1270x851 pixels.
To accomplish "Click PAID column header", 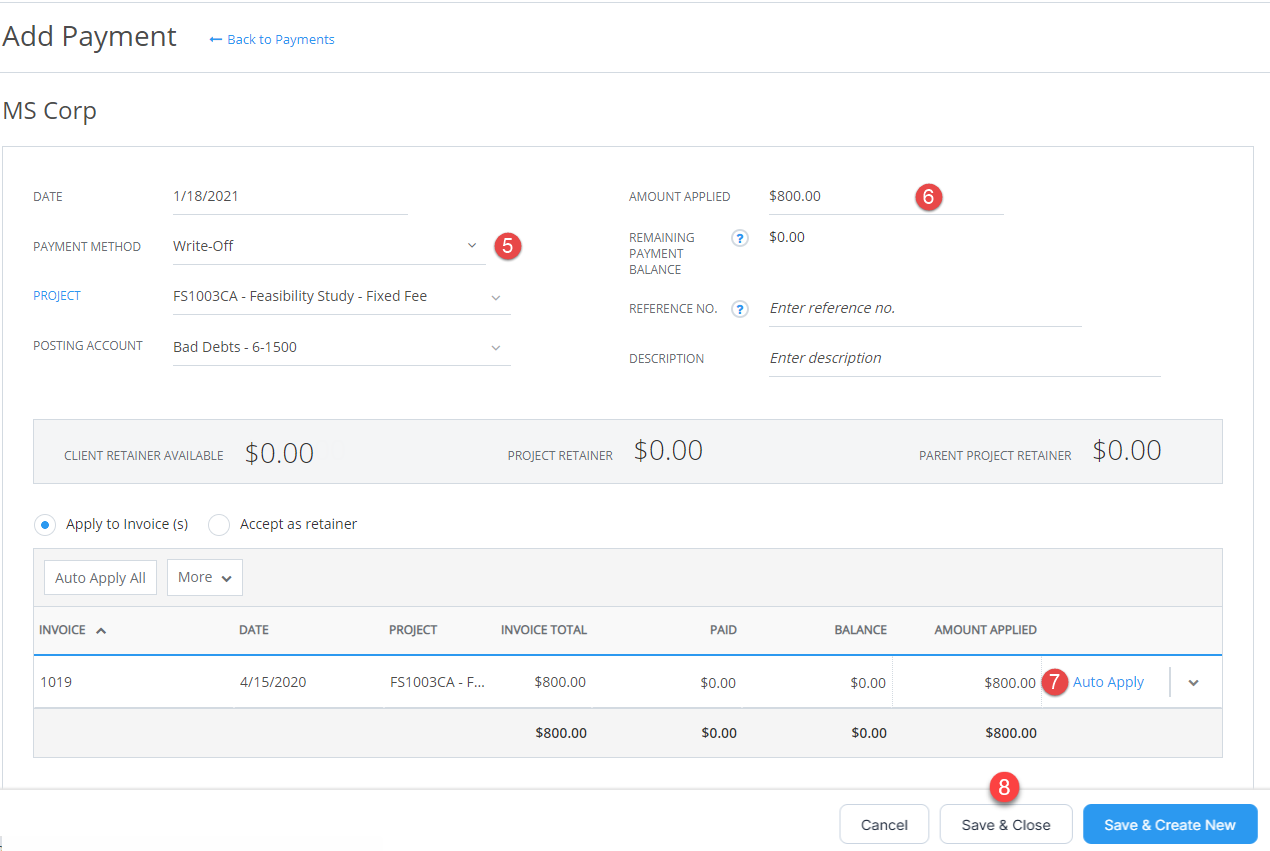I will (723, 631).
